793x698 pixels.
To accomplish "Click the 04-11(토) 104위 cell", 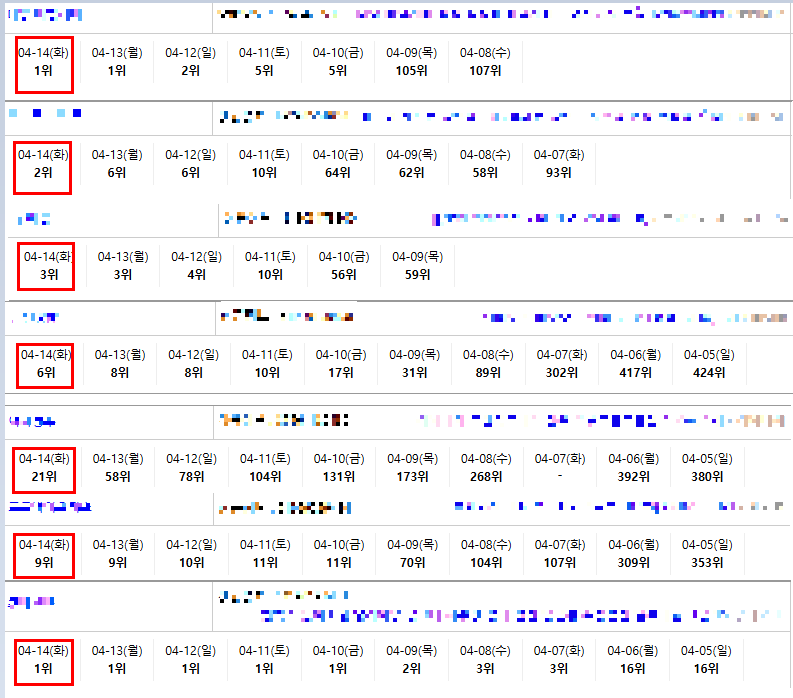I will [265, 468].
